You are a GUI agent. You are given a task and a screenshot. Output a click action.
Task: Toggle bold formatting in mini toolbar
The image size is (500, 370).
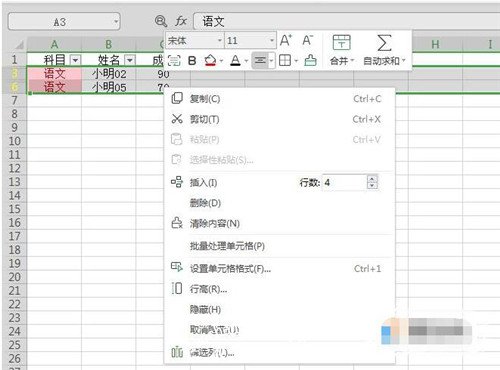pos(192,61)
